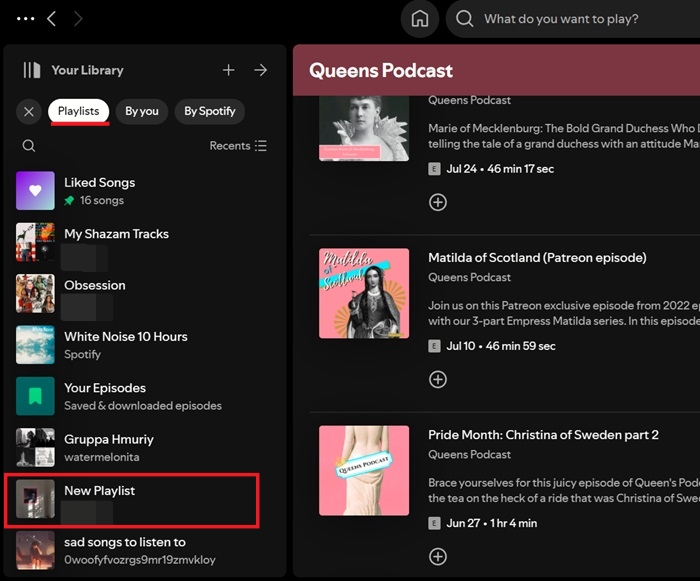Open the Obsession playlist

coord(143,293)
